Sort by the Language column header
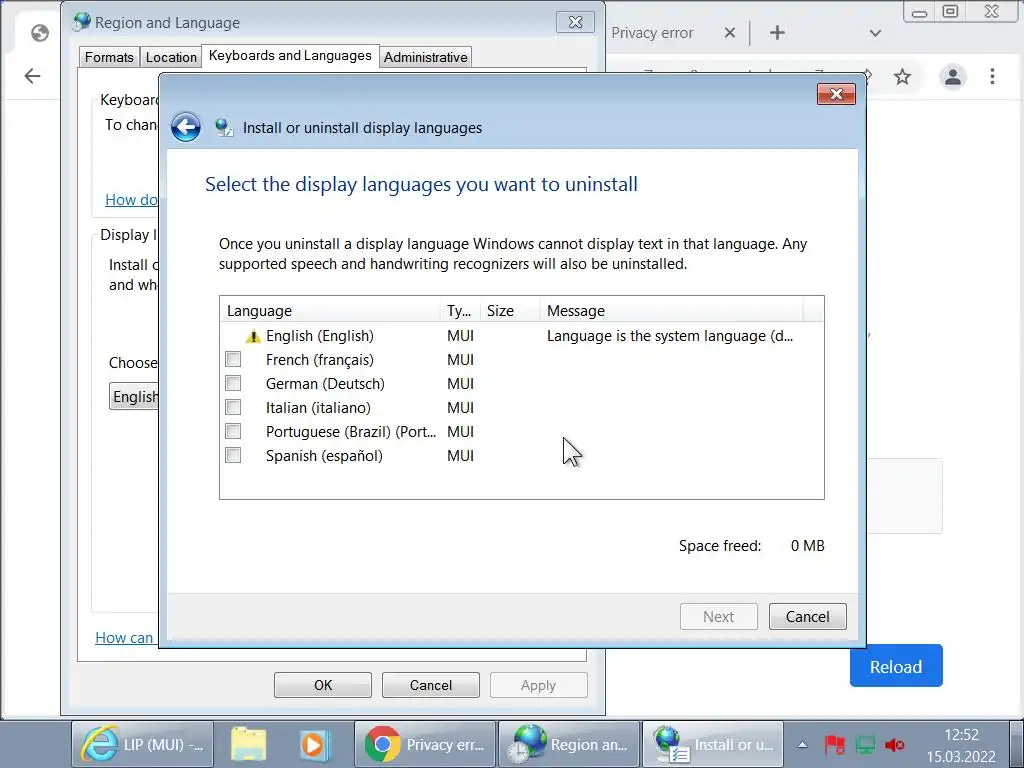 click(x=330, y=311)
